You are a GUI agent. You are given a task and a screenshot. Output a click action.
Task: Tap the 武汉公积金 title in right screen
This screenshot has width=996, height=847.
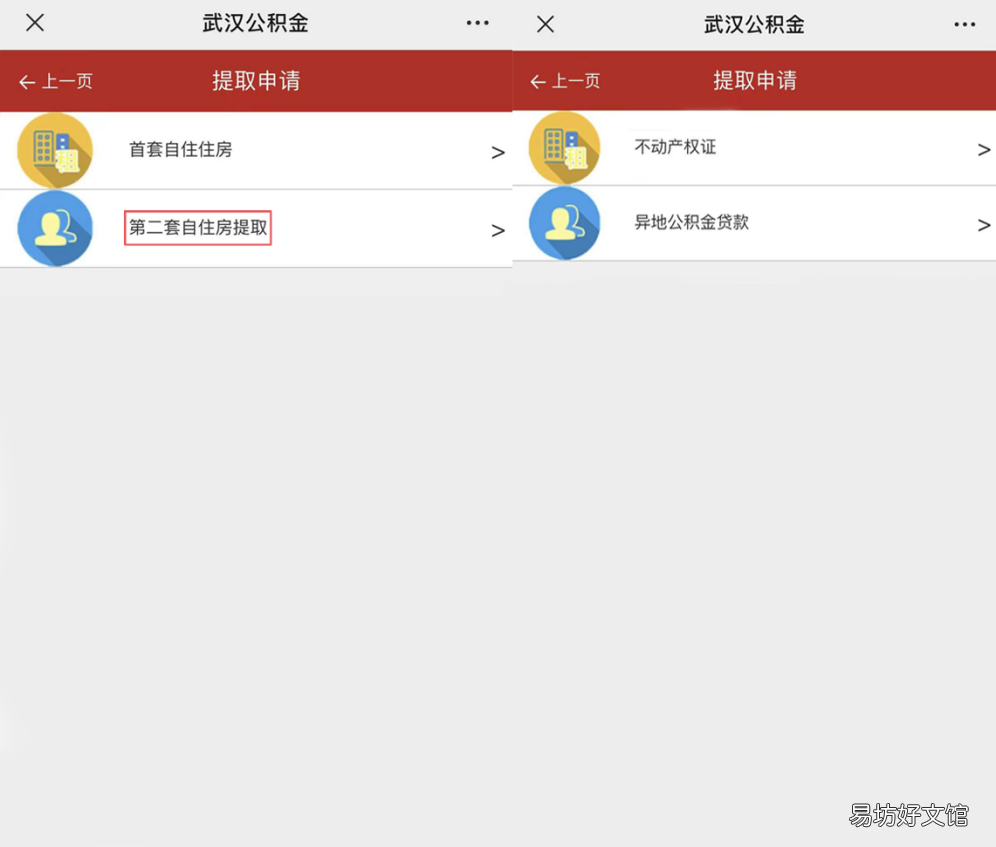tap(754, 25)
